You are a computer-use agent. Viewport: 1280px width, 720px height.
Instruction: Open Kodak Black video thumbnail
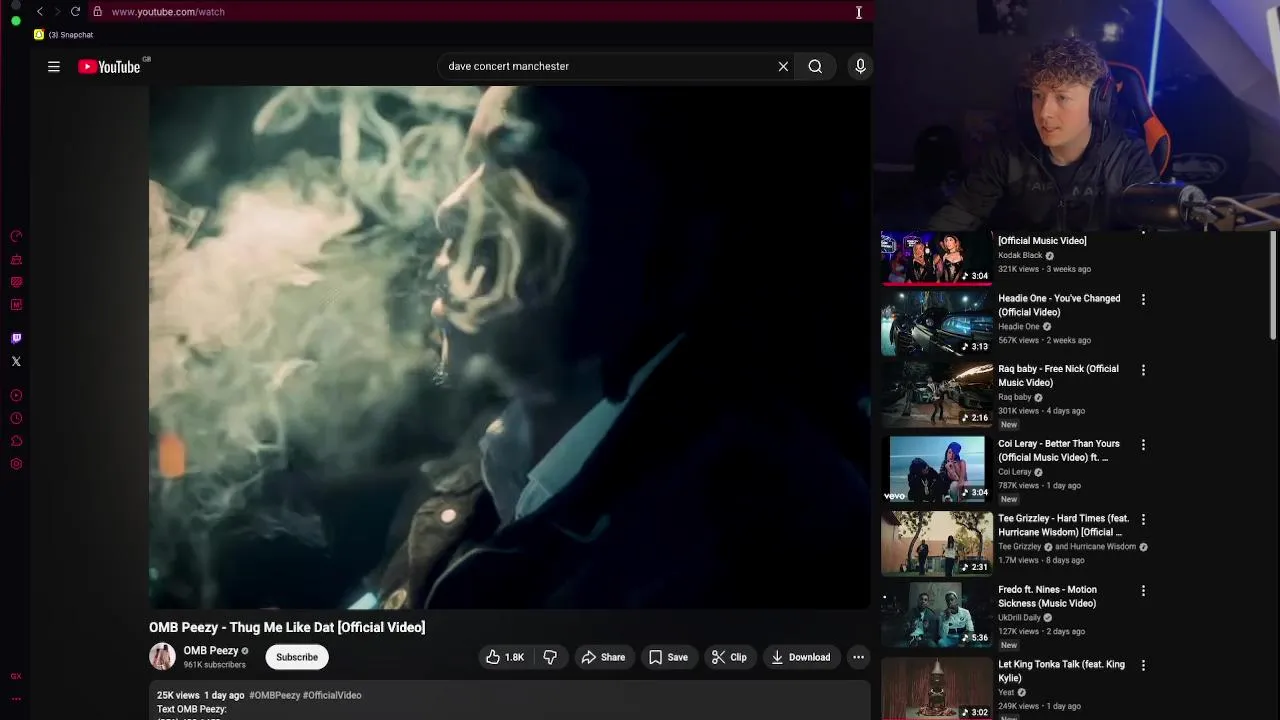click(936, 258)
